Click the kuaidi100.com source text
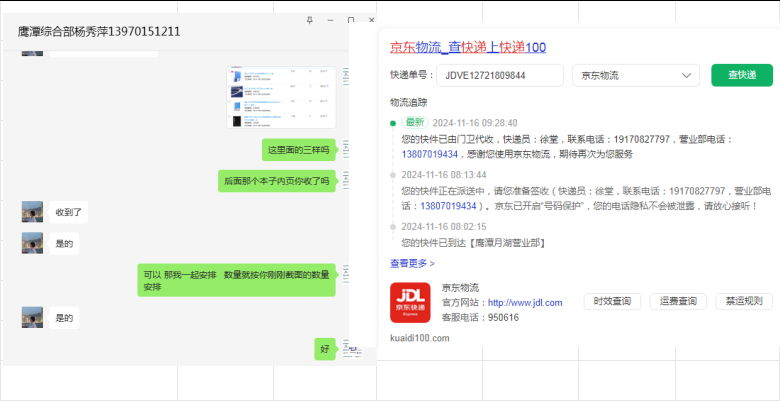 (420, 338)
